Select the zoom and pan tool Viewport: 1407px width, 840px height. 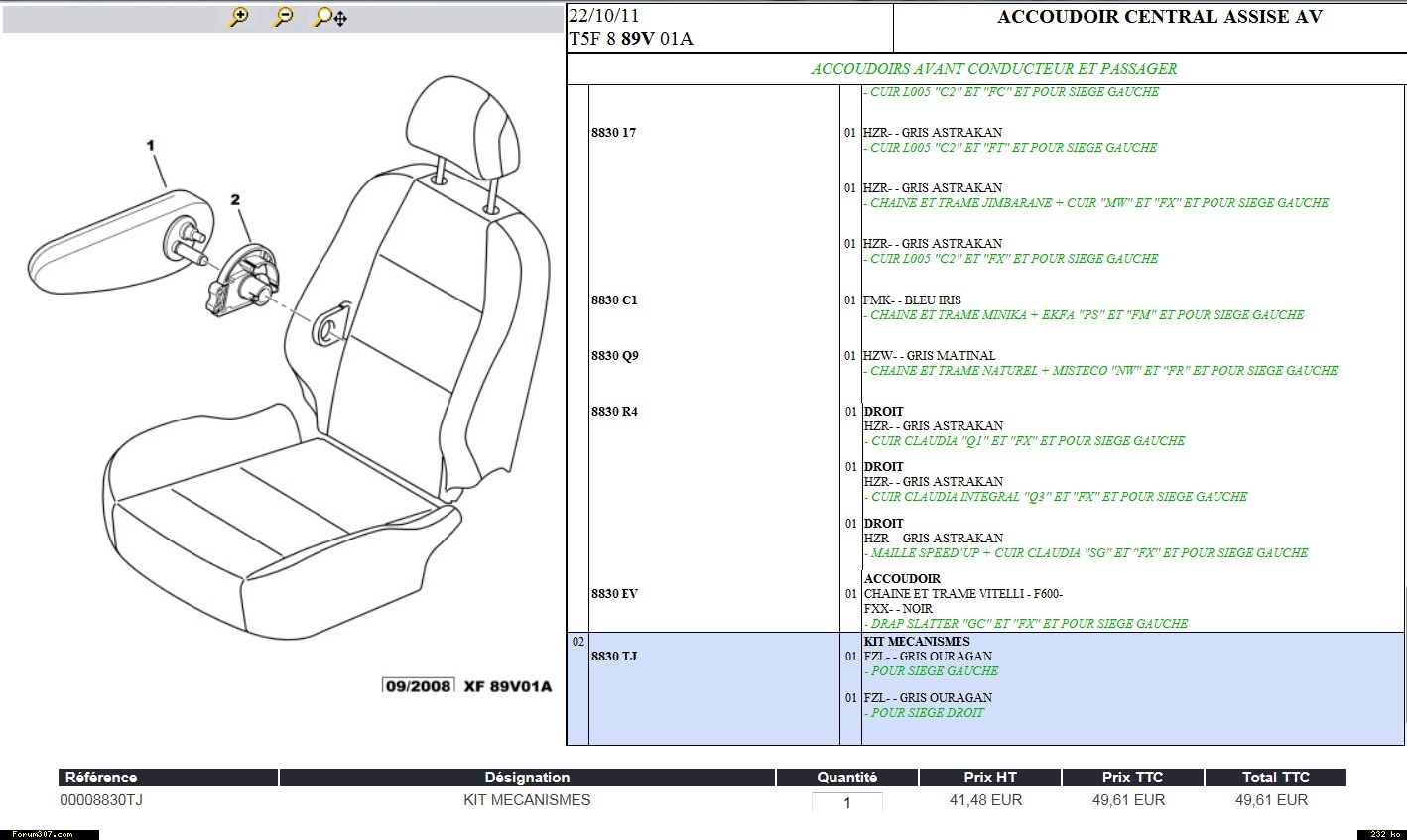(329, 17)
